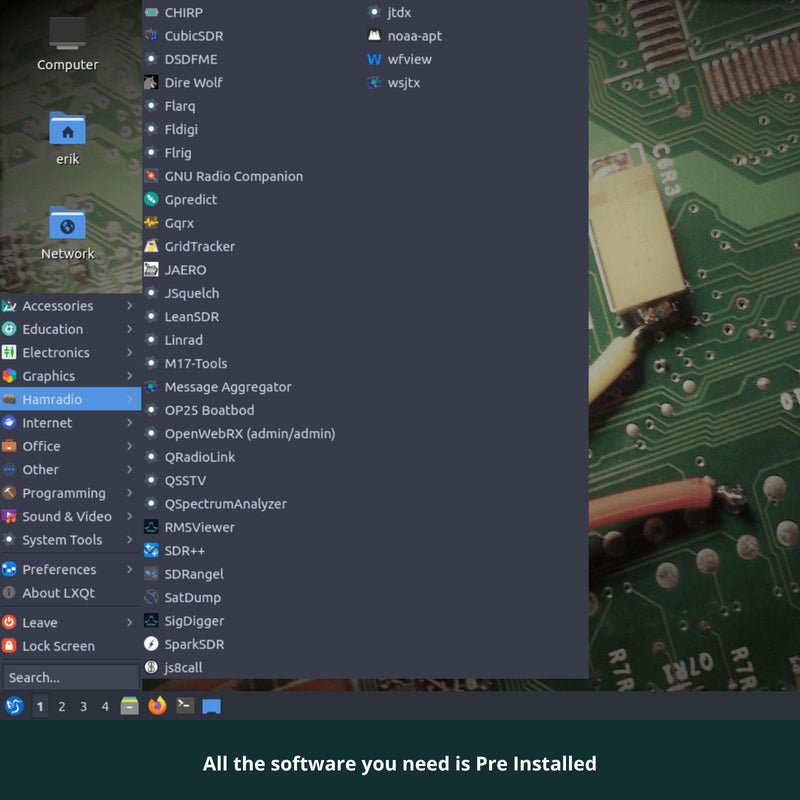Show desktop using blue taskbar icon

pyautogui.click(x=212, y=707)
